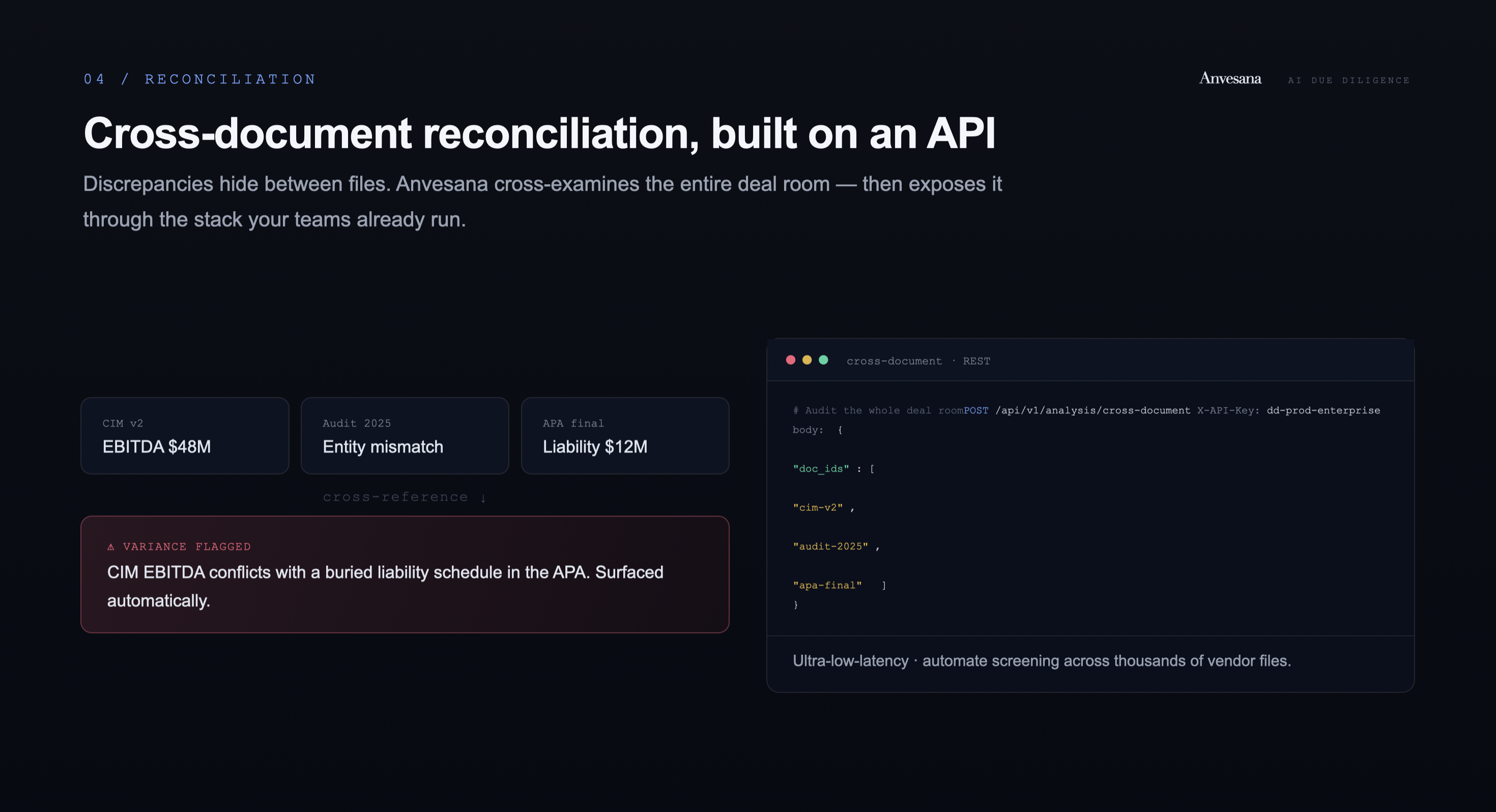The image size is (1496, 812).
Task: Click the /api/v1/analysis/cross-document endpoint path
Action: pyautogui.click(x=1092, y=410)
